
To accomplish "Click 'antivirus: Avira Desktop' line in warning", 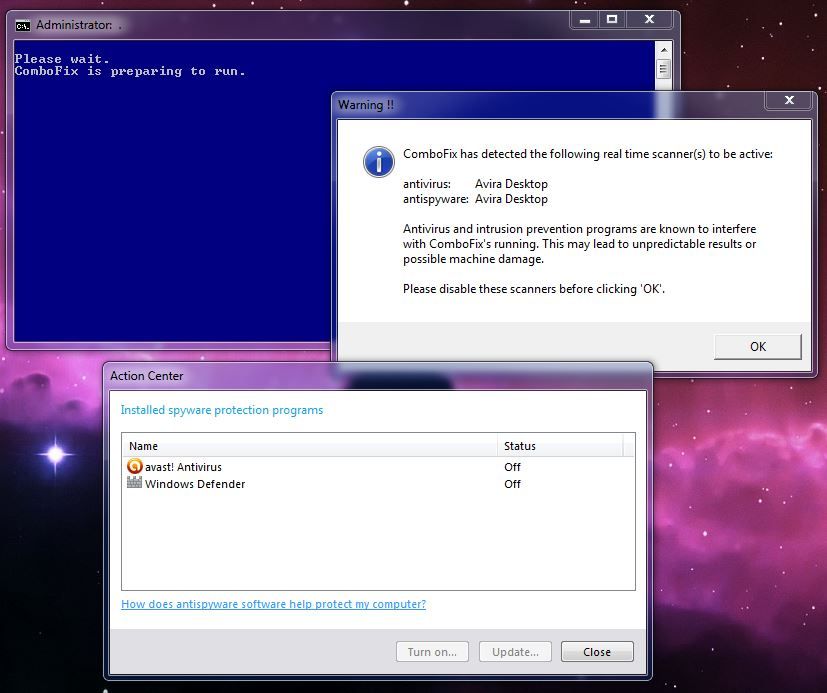I will (x=475, y=184).
